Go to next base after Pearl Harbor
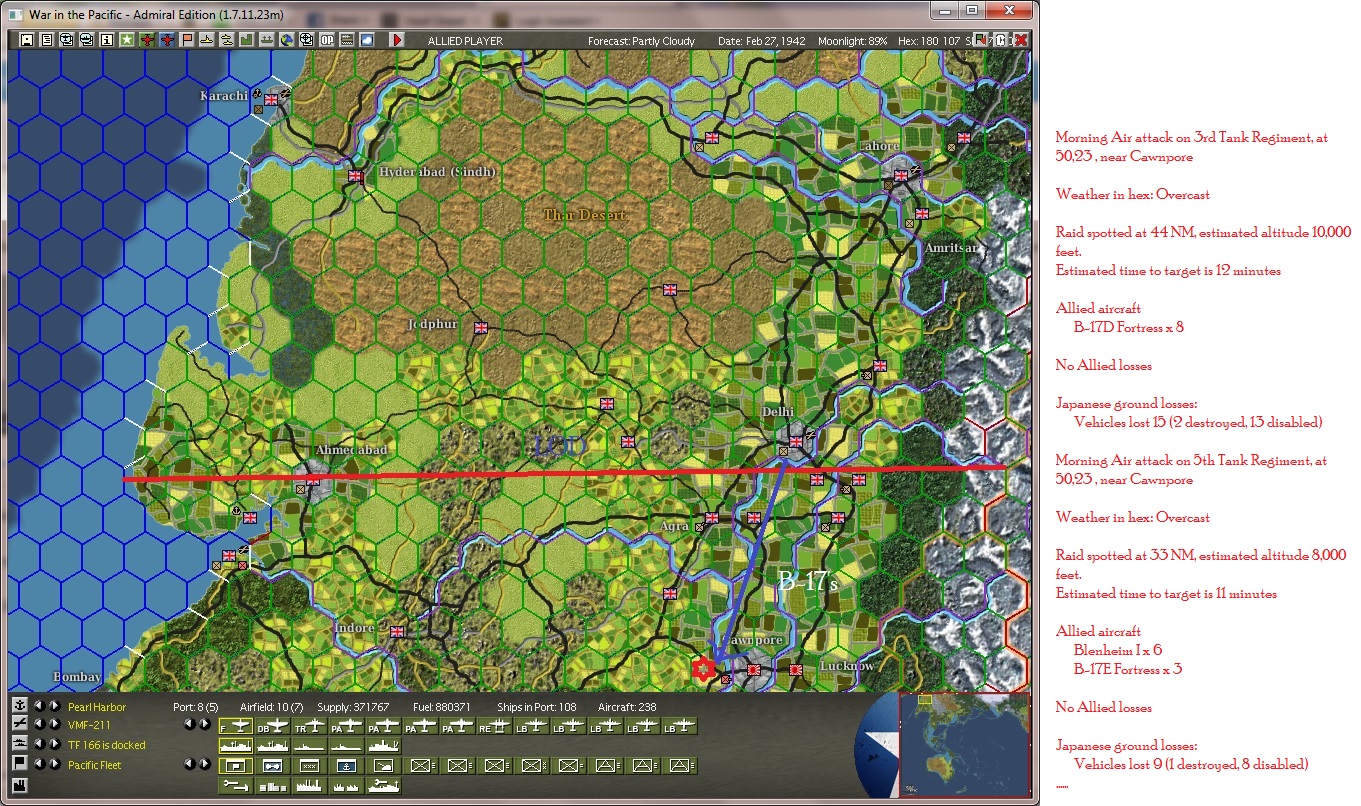1361x806 pixels. coord(55,706)
